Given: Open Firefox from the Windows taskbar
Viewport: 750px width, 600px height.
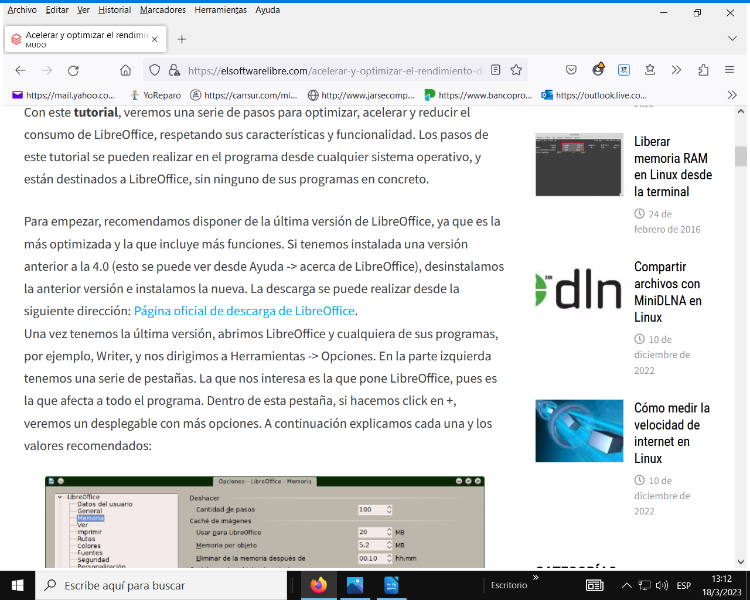Looking at the screenshot, I should (x=319, y=585).
